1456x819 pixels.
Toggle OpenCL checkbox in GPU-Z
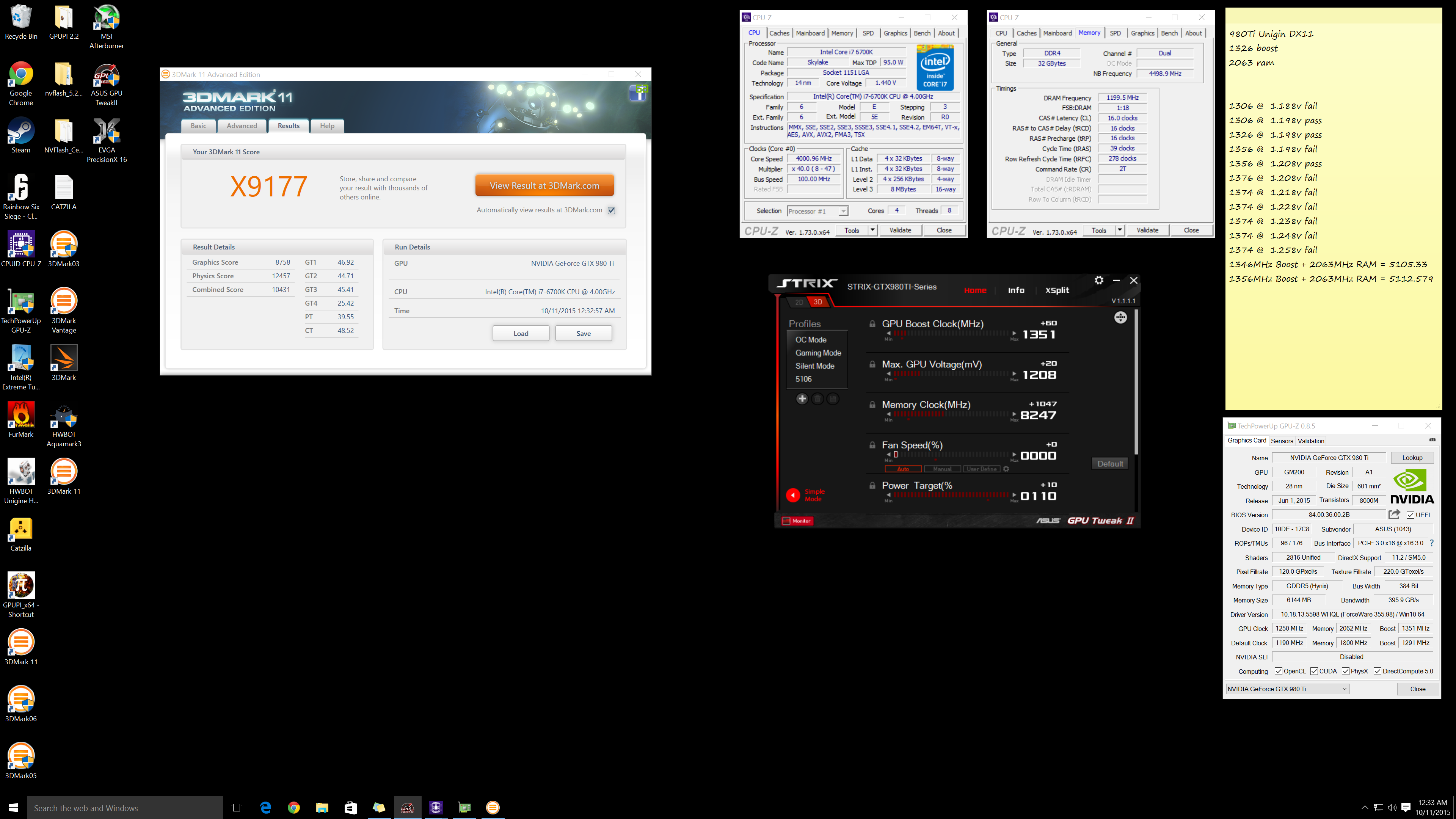[x=1279, y=672]
